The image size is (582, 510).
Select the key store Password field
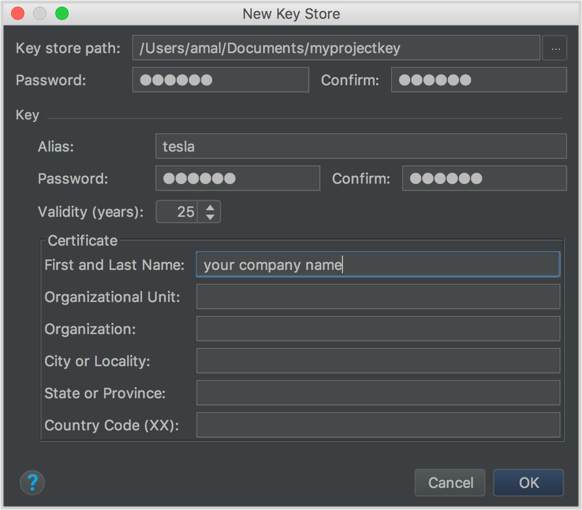[220, 80]
